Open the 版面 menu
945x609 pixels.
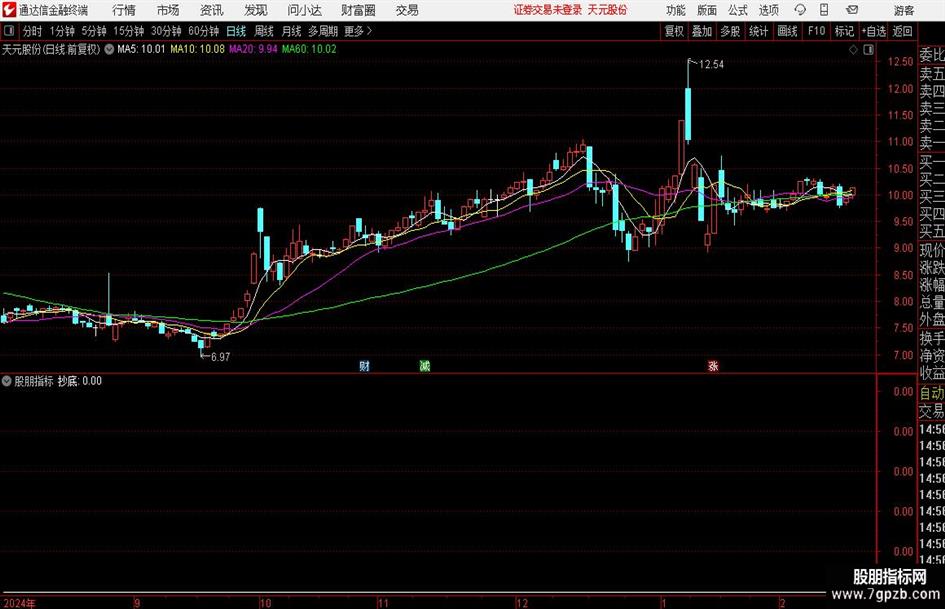706,10
